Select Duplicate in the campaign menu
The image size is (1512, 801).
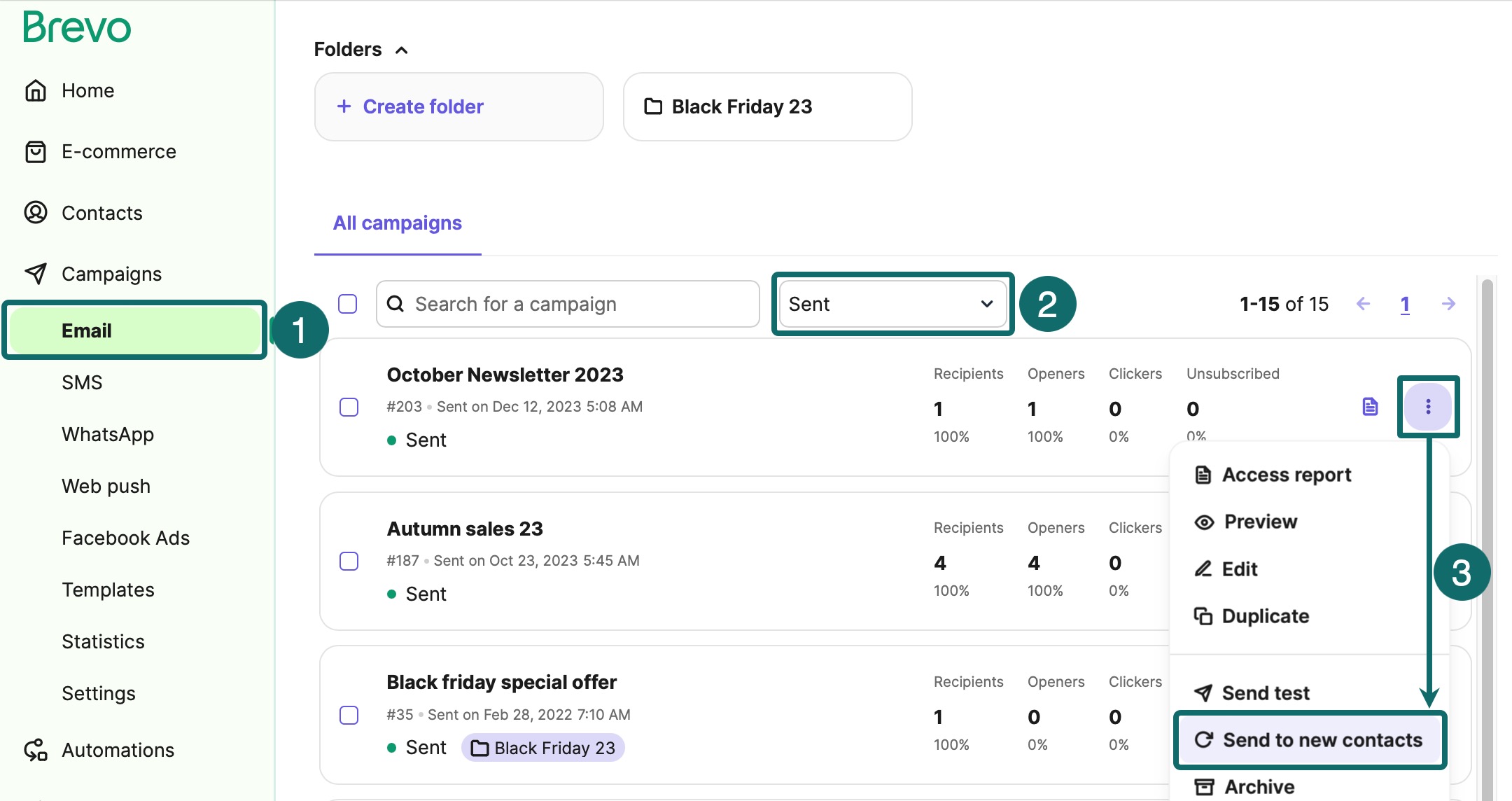click(1265, 616)
